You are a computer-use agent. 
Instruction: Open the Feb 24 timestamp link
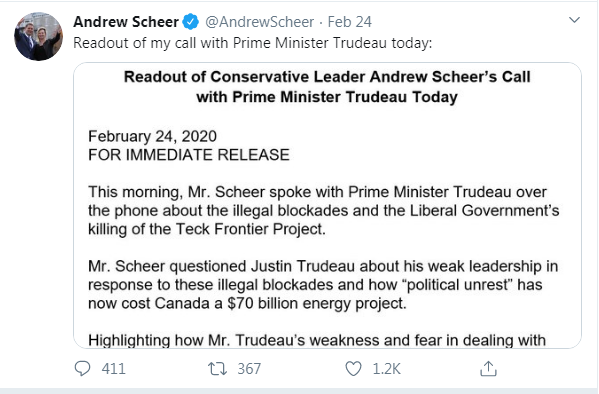[350, 22]
